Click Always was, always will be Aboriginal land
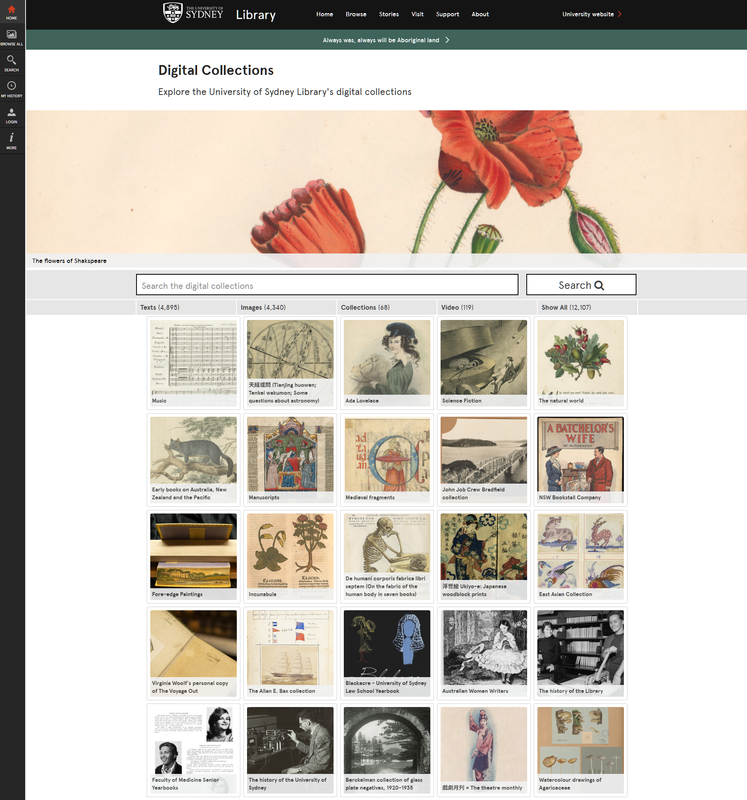The image size is (747, 800). [381, 40]
